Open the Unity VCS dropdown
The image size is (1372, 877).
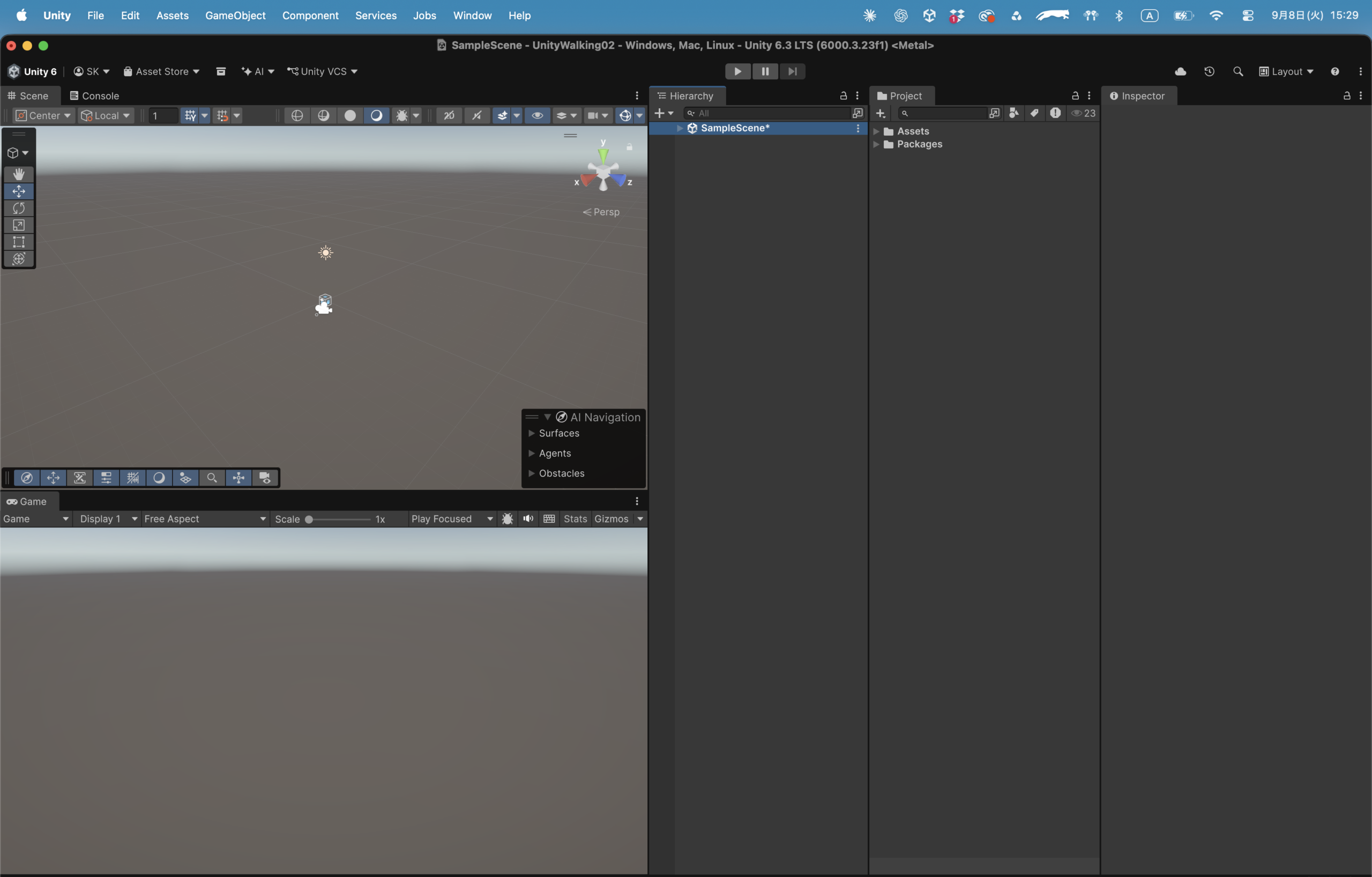click(322, 71)
